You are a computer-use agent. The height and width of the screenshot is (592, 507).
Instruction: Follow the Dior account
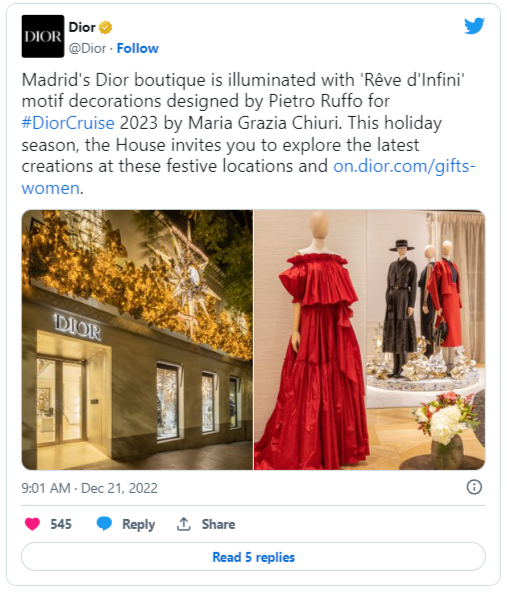[137, 48]
